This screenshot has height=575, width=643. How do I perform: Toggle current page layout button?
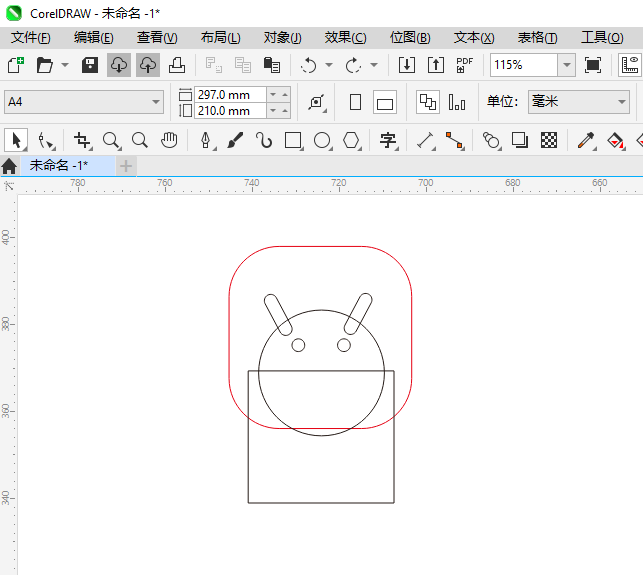[457, 102]
